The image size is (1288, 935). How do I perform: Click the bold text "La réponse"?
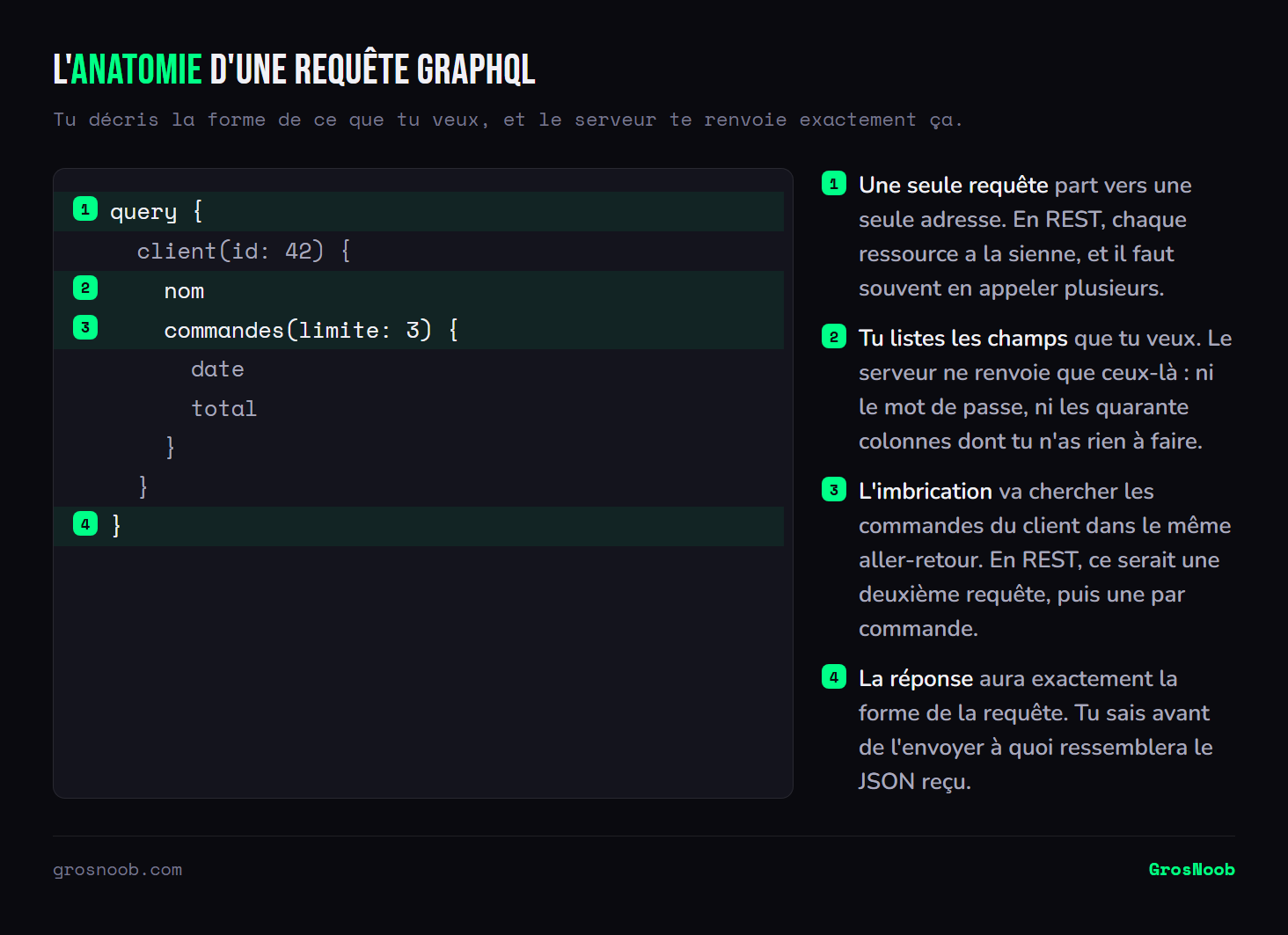(x=916, y=679)
